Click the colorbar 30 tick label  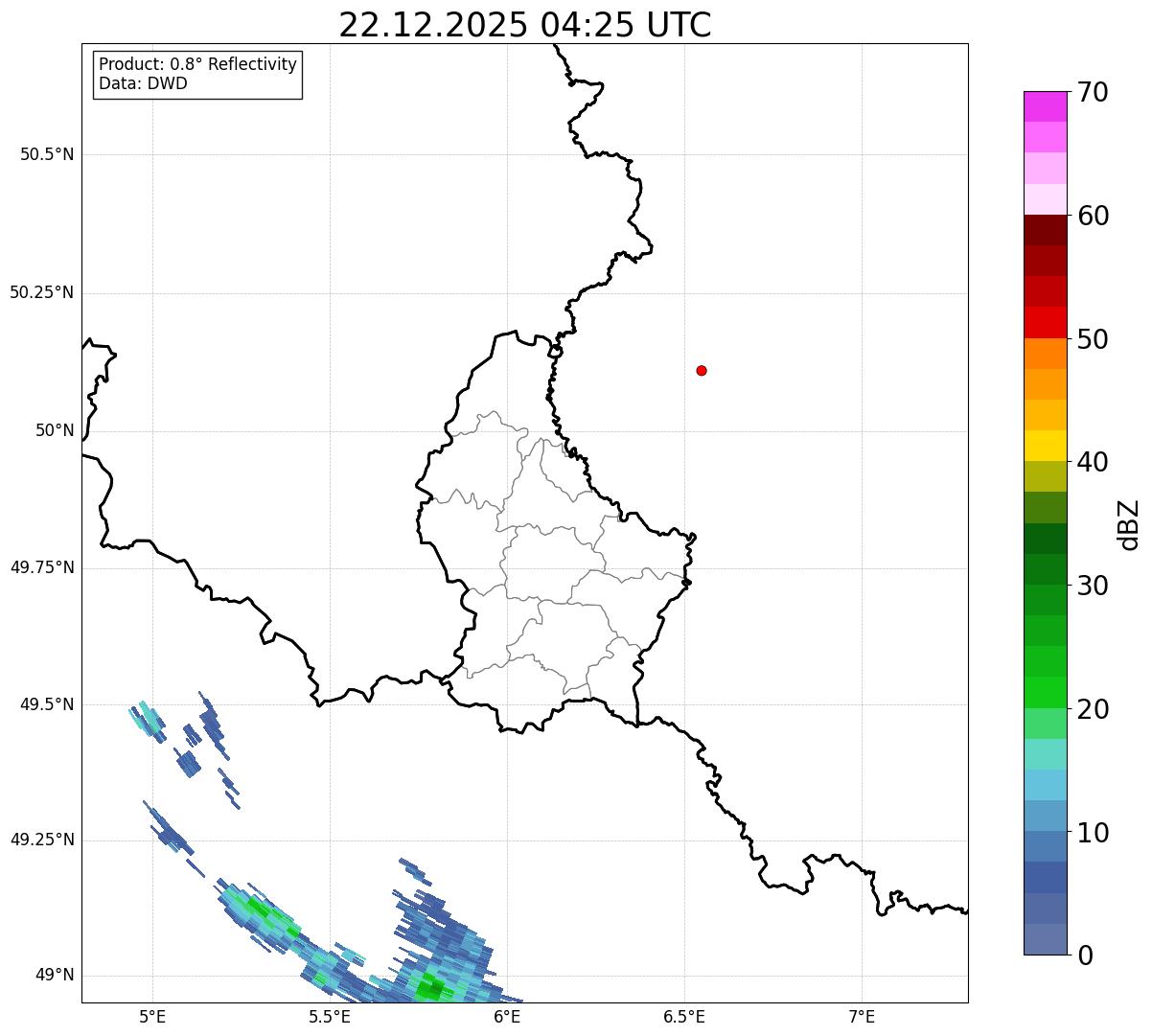pos(1093,586)
